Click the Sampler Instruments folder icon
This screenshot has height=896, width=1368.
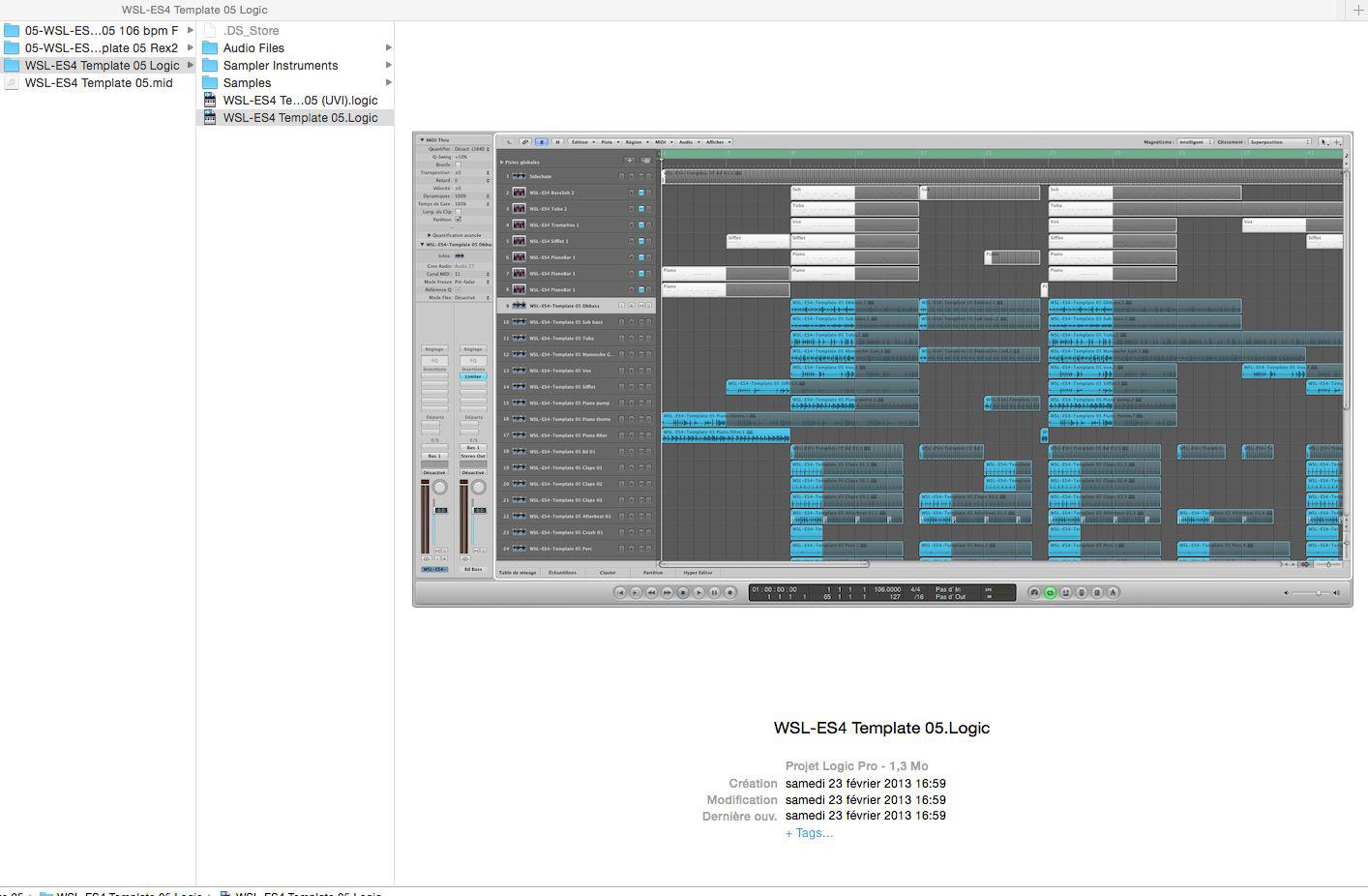[x=210, y=65]
